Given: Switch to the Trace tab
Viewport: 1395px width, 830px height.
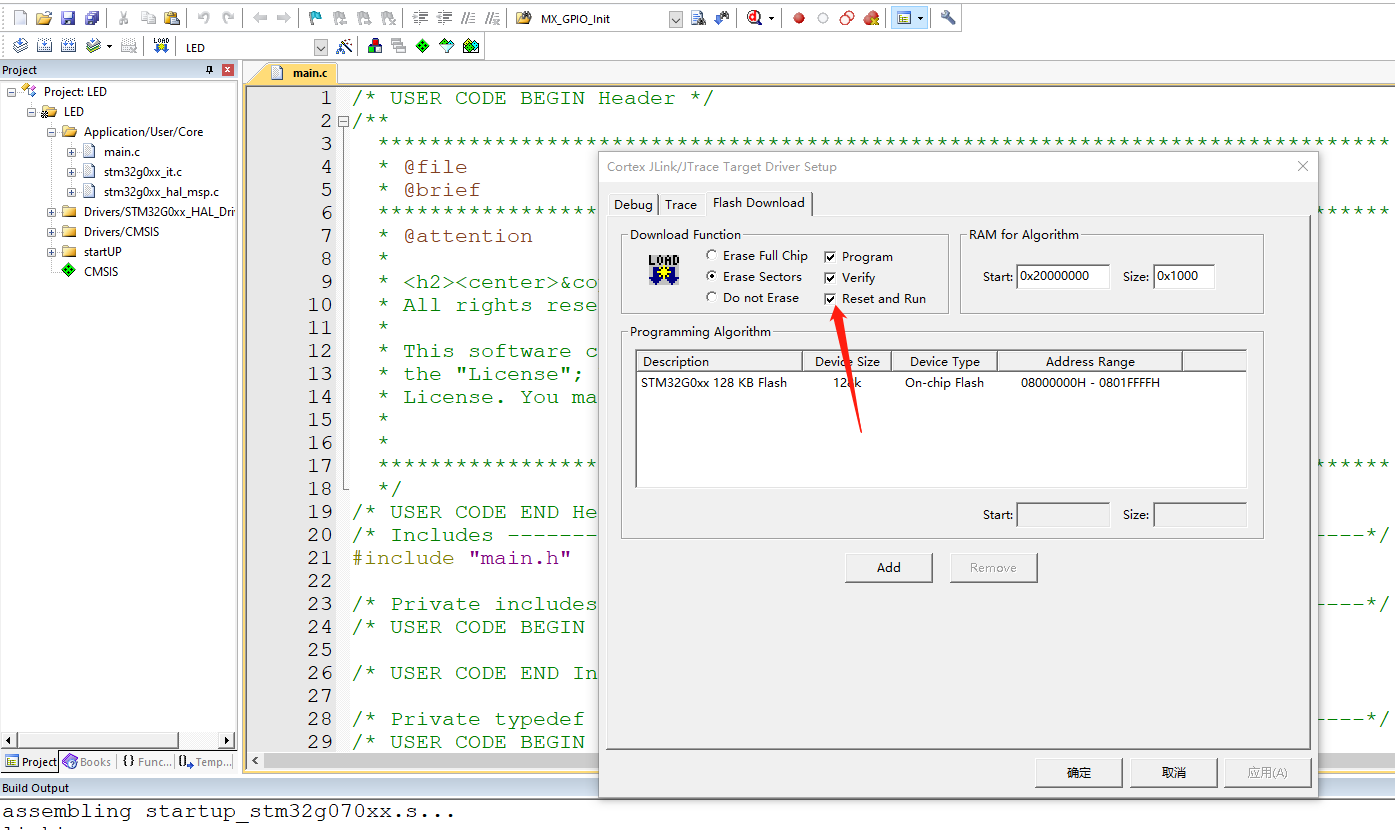Looking at the screenshot, I should 681,204.
